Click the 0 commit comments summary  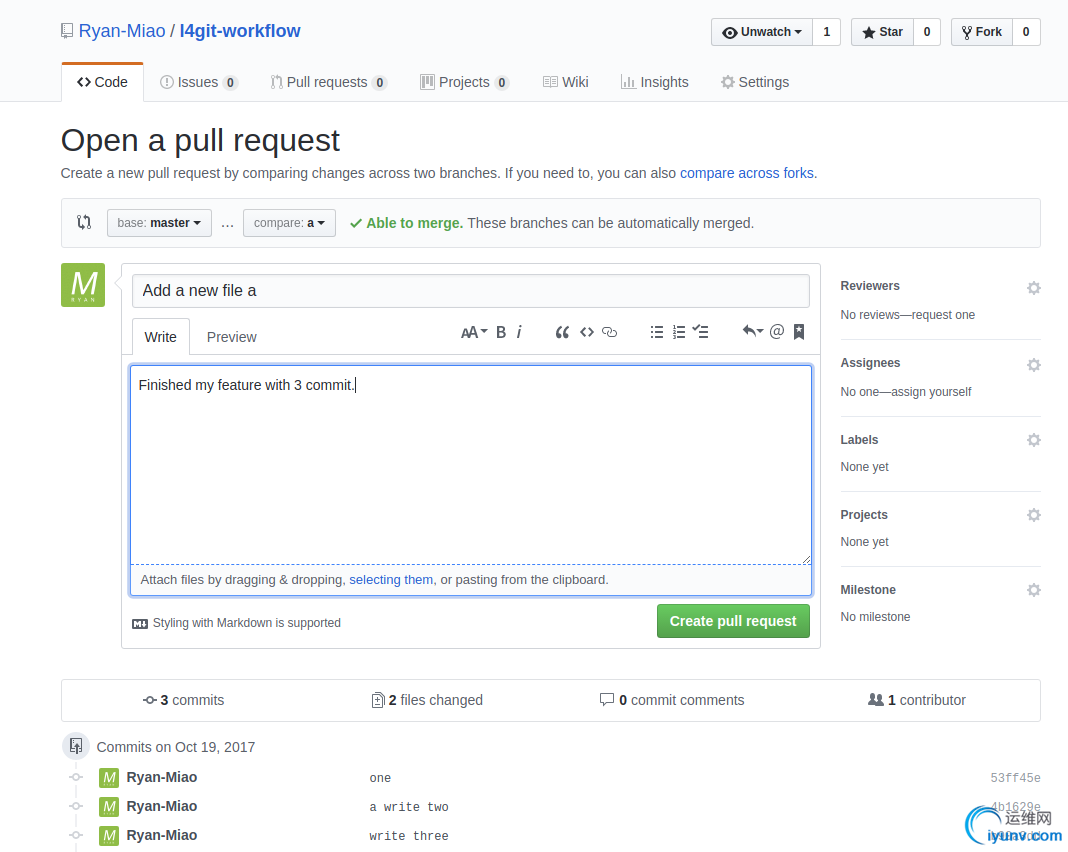pyautogui.click(x=672, y=700)
